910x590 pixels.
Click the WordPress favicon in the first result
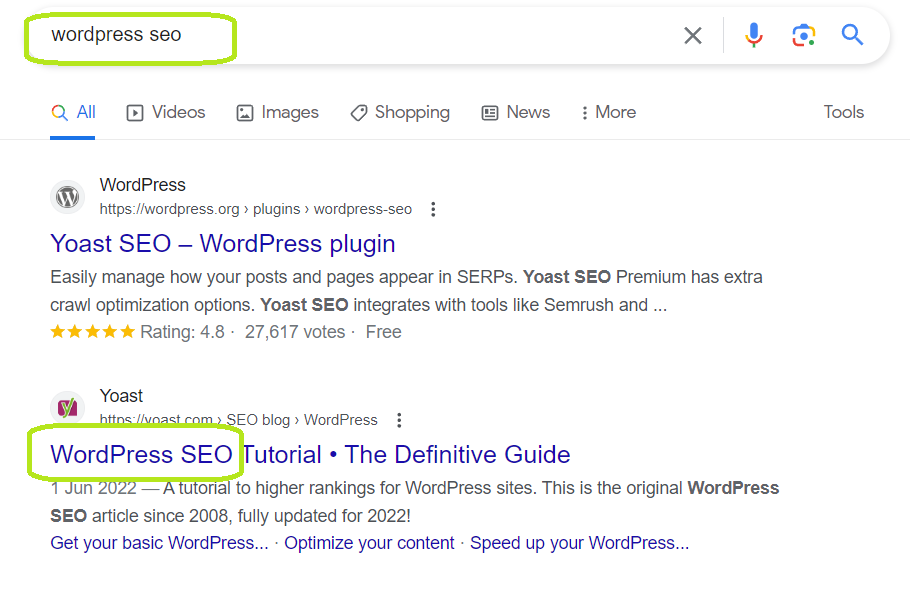coord(67,197)
